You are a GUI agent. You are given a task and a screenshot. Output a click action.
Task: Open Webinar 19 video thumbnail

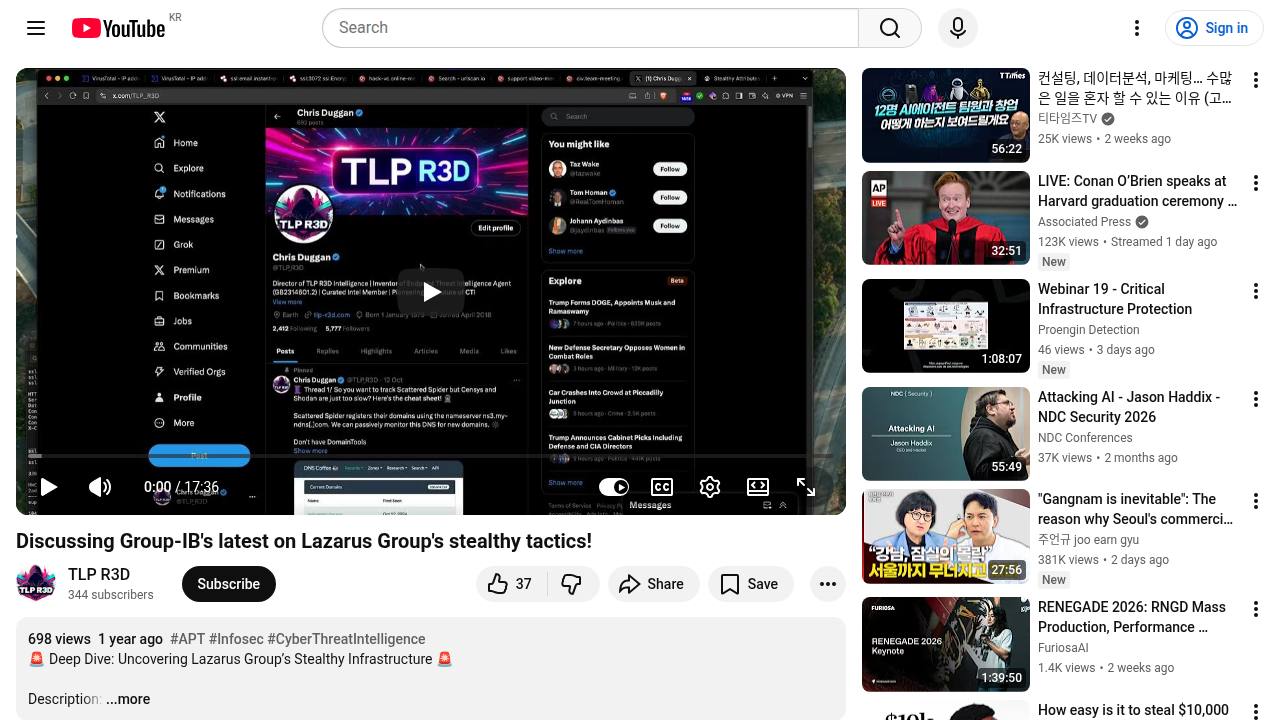click(946, 326)
